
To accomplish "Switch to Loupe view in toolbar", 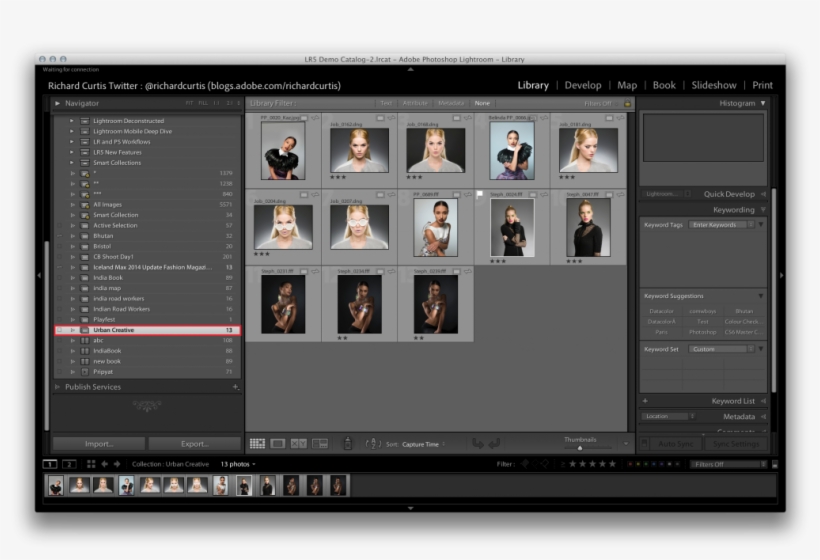I will pyautogui.click(x=278, y=443).
